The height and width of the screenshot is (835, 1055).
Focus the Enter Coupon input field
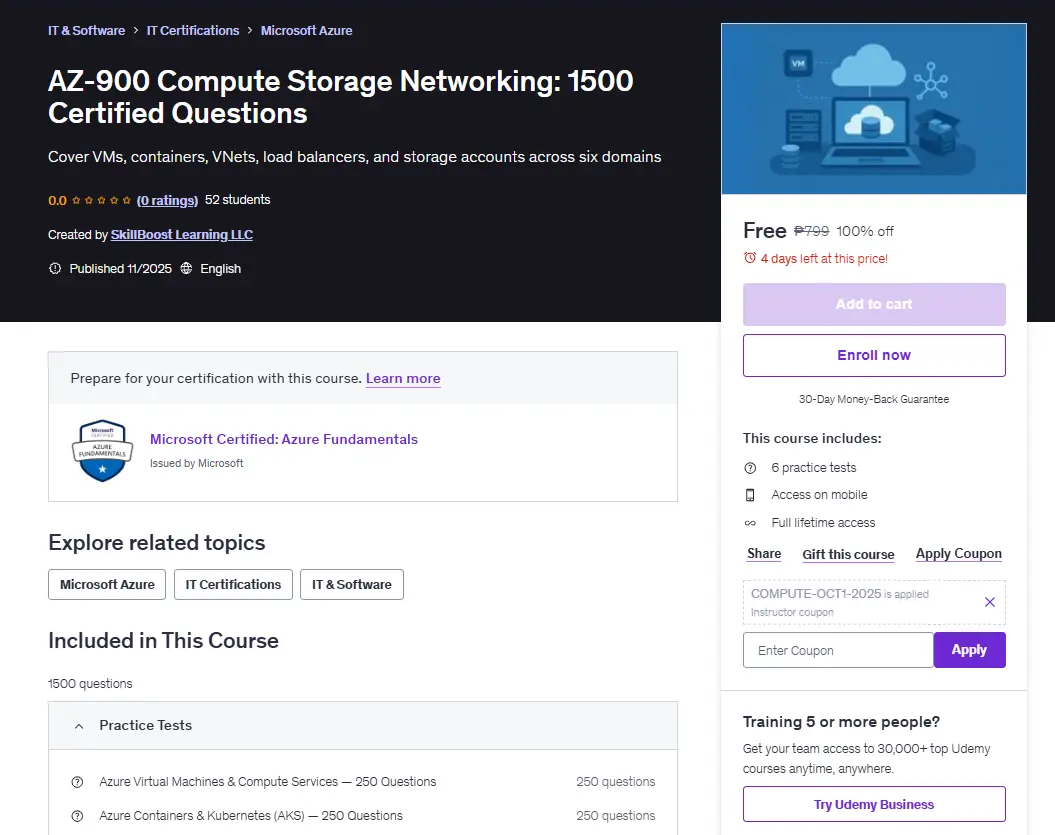coord(838,650)
